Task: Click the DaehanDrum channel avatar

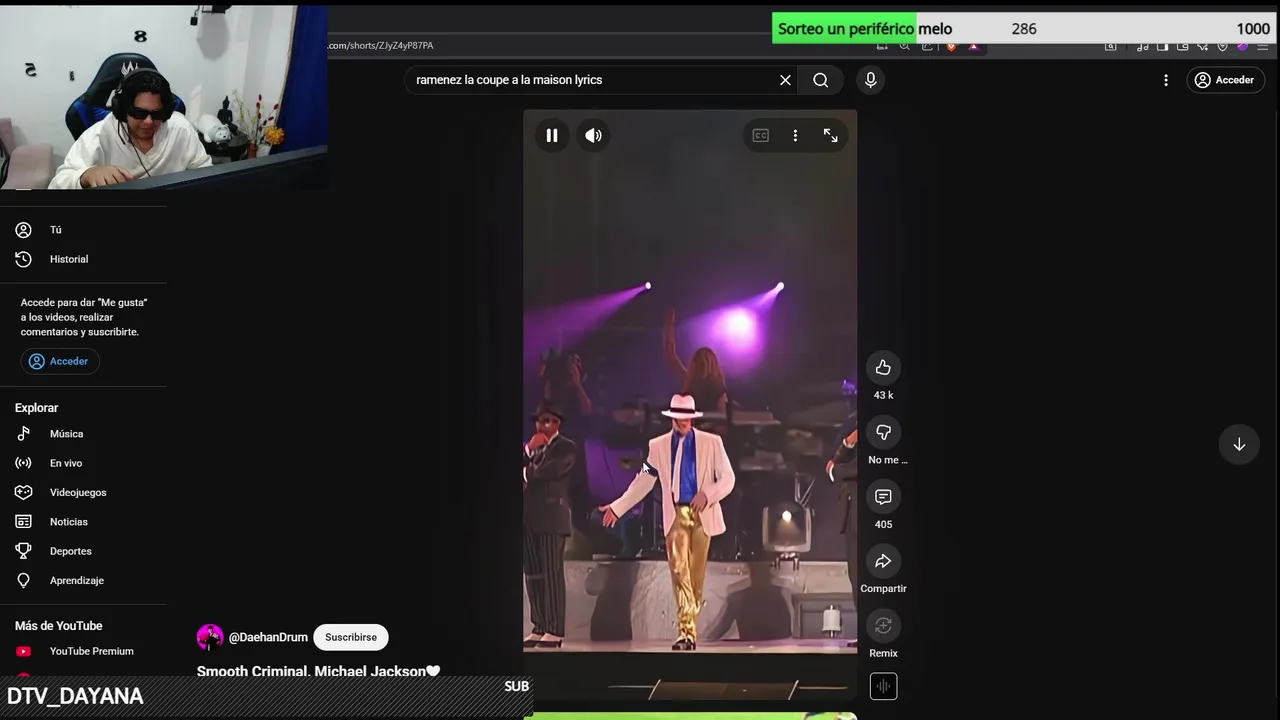Action: coord(210,637)
